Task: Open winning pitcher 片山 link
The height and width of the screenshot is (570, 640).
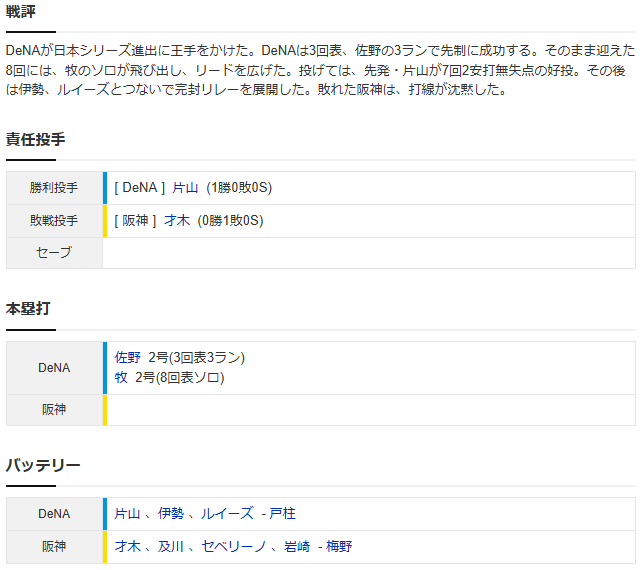Action: tap(185, 188)
